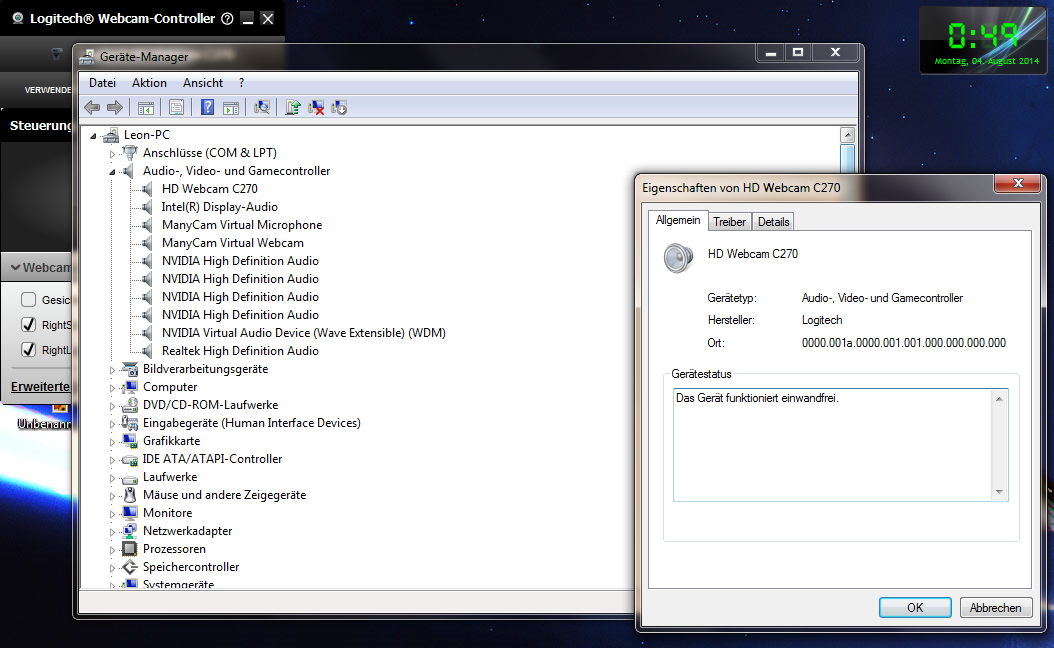The image size is (1054, 648).
Task: Click the ManyCam Virtual Webcam speaker icon
Action: coord(147,243)
